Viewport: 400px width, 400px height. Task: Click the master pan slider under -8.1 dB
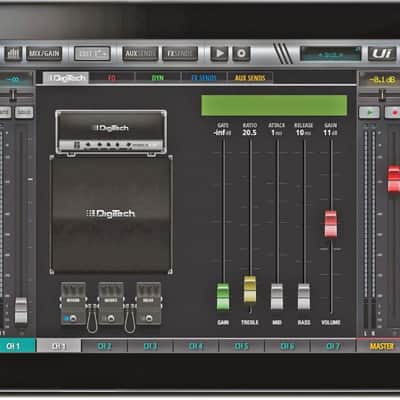click(381, 95)
